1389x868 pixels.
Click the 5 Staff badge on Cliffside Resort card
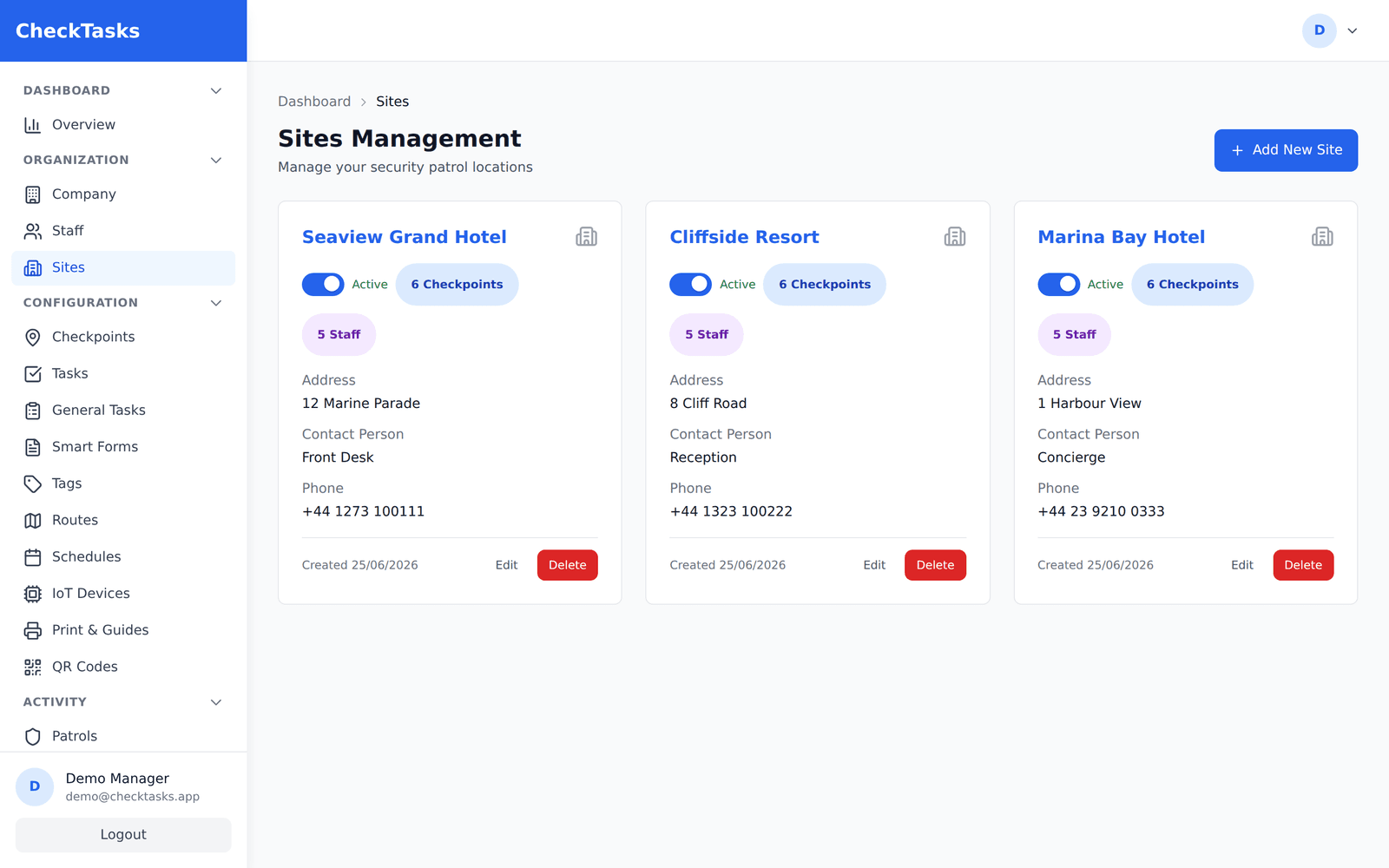click(707, 334)
